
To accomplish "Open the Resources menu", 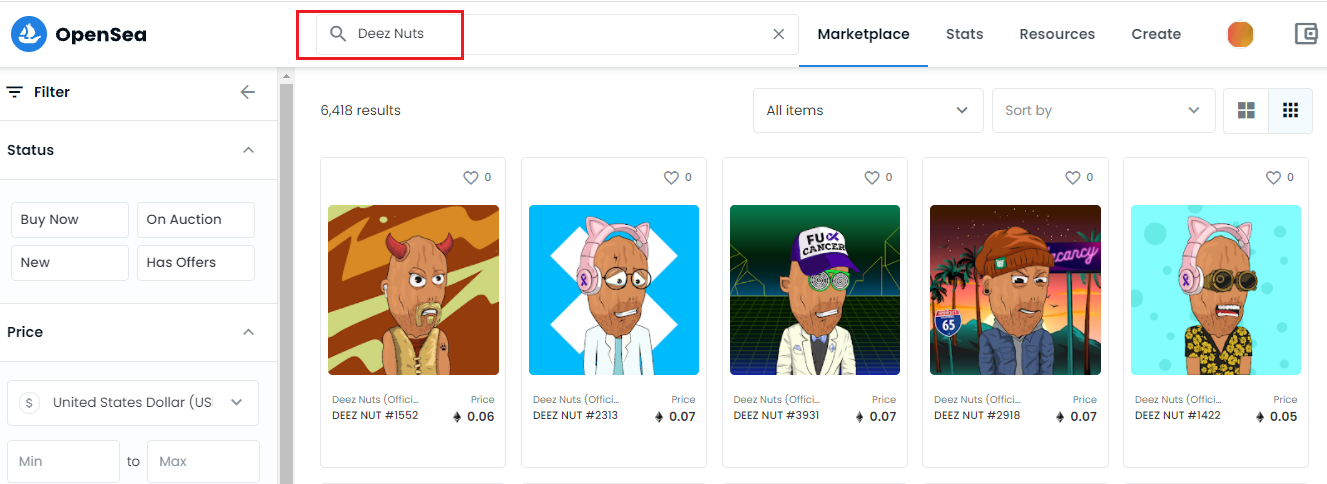I will [x=1057, y=34].
